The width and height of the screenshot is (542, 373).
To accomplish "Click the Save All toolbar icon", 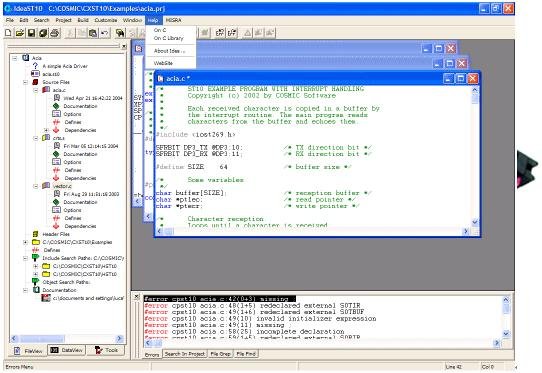I will [43, 33].
